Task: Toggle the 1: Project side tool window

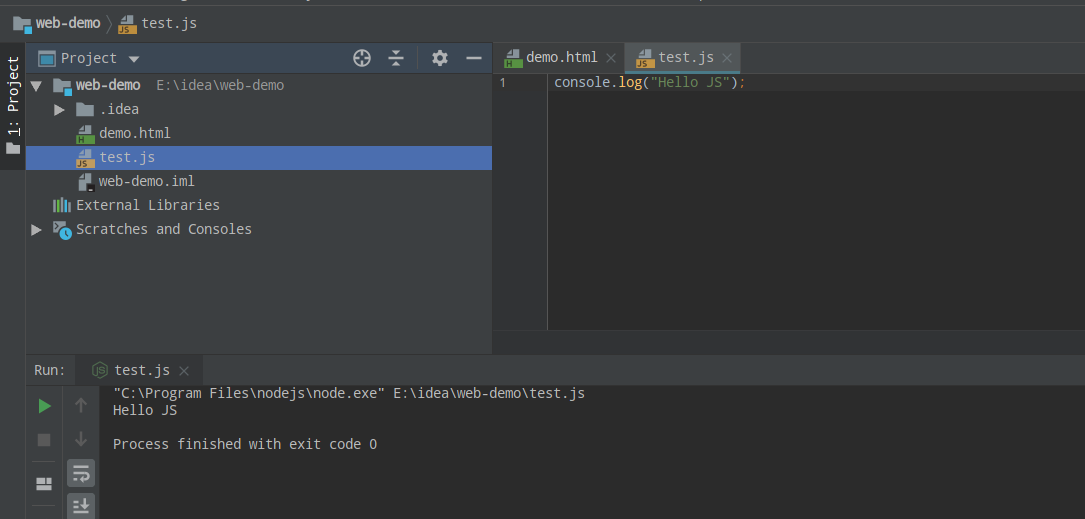Action: (x=13, y=105)
